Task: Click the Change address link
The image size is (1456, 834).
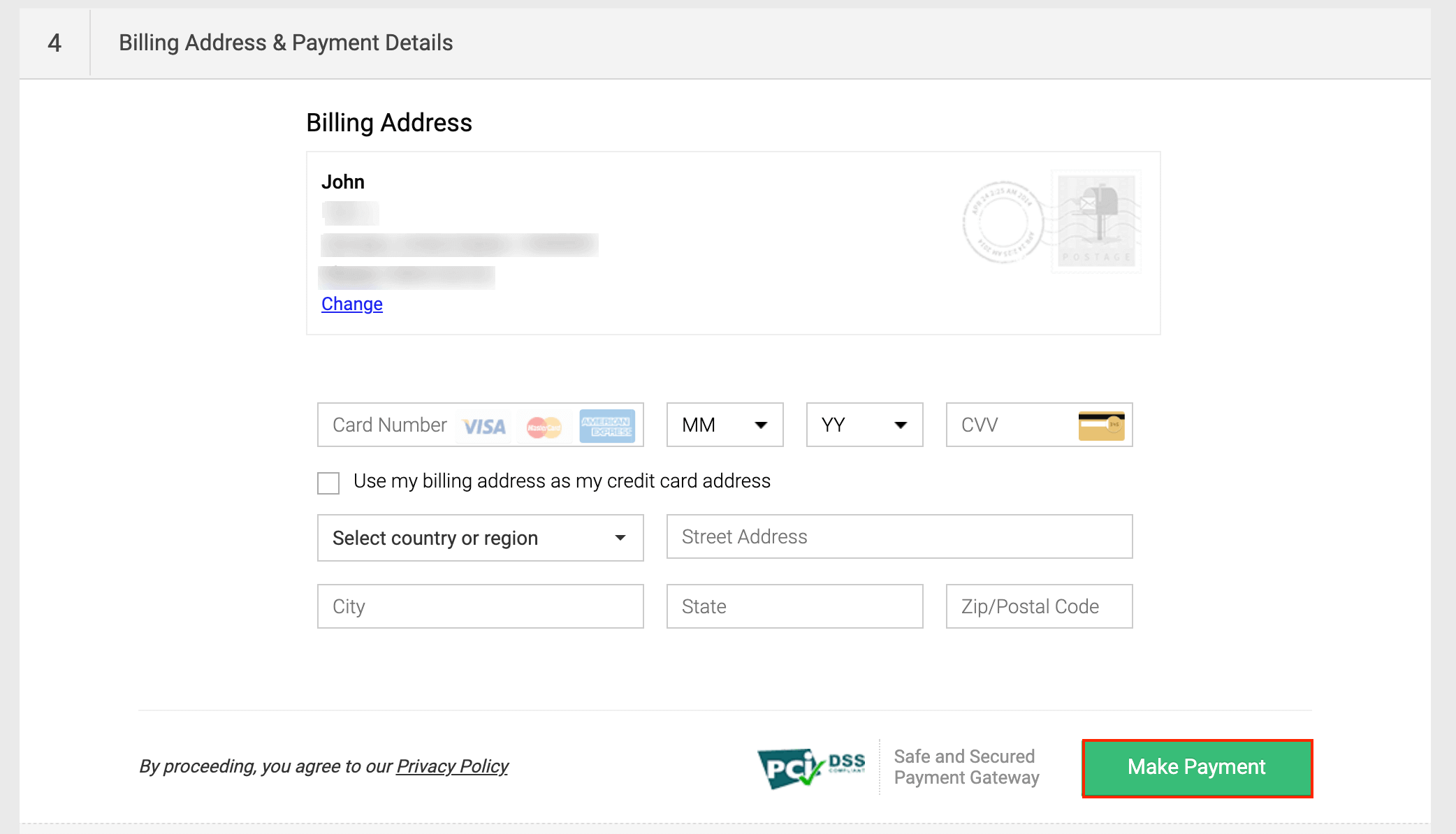Action: click(352, 304)
